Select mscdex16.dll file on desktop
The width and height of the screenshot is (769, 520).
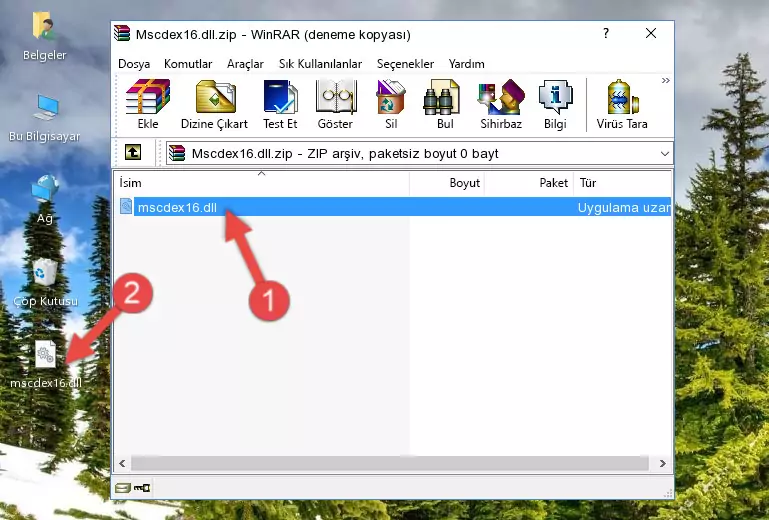coord(46,364)
